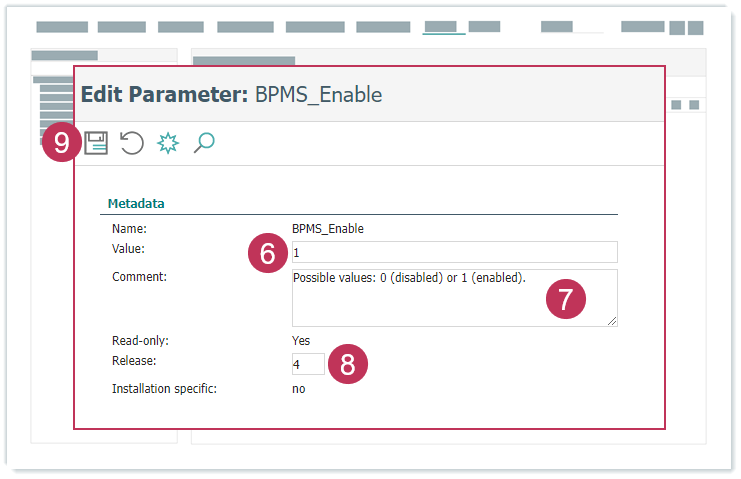Click the BPMS_Enable name value text

coord(327,229)
